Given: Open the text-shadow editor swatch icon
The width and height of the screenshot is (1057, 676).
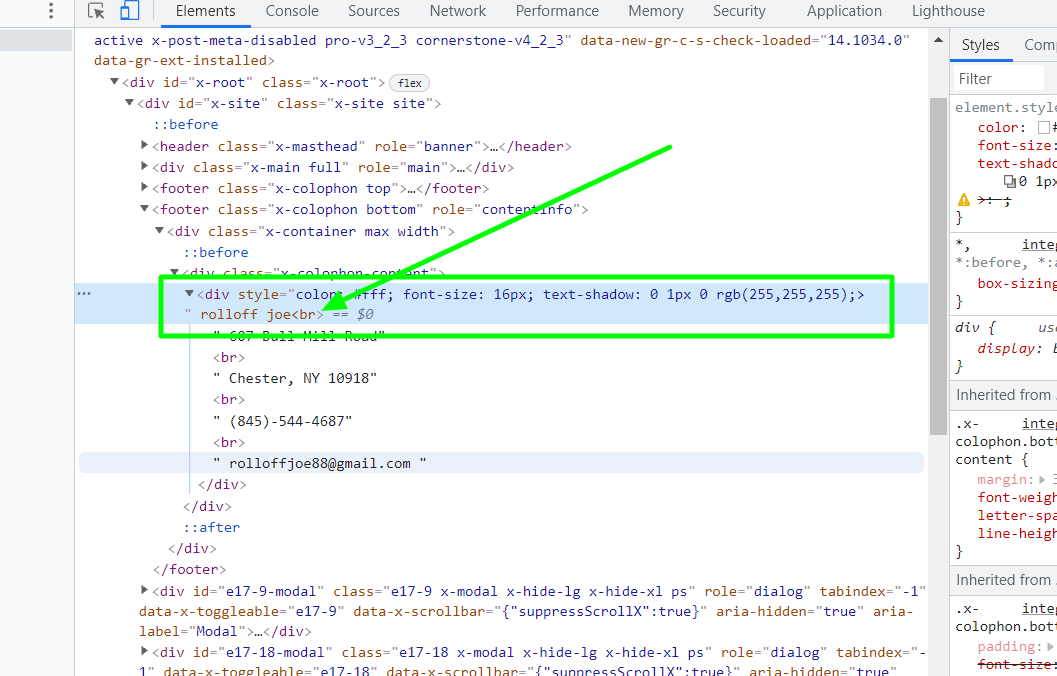Looking at the screenshot, I should pyautogui.click(x=1009, y=182).
